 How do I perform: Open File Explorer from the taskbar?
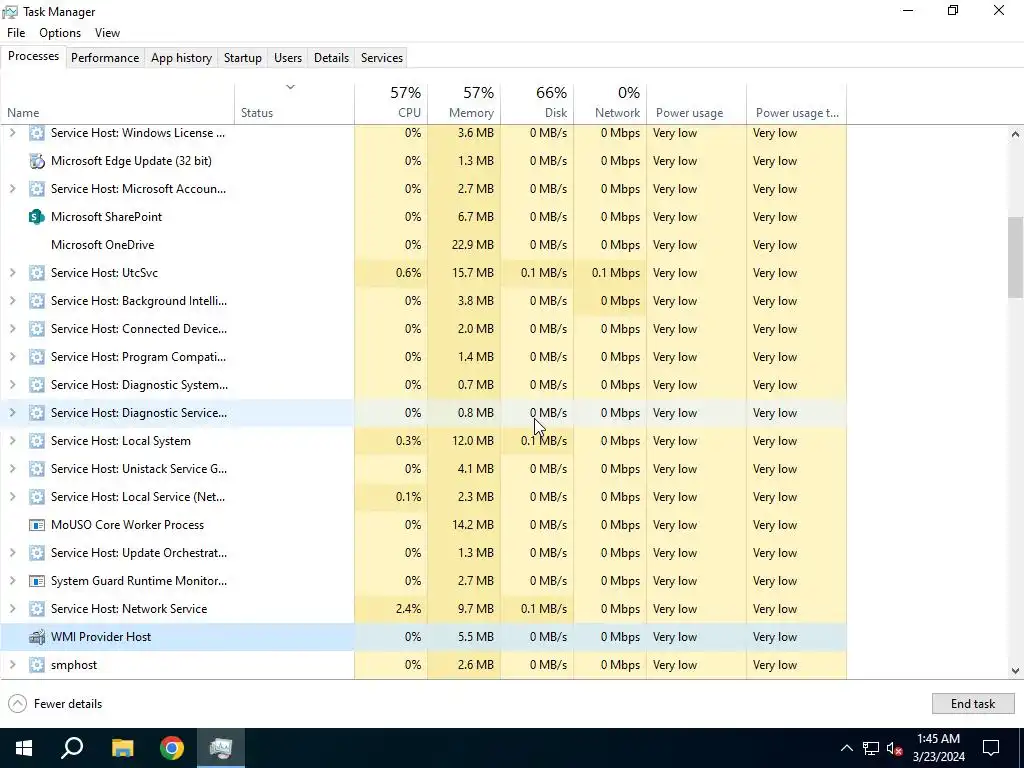(122, 748)
